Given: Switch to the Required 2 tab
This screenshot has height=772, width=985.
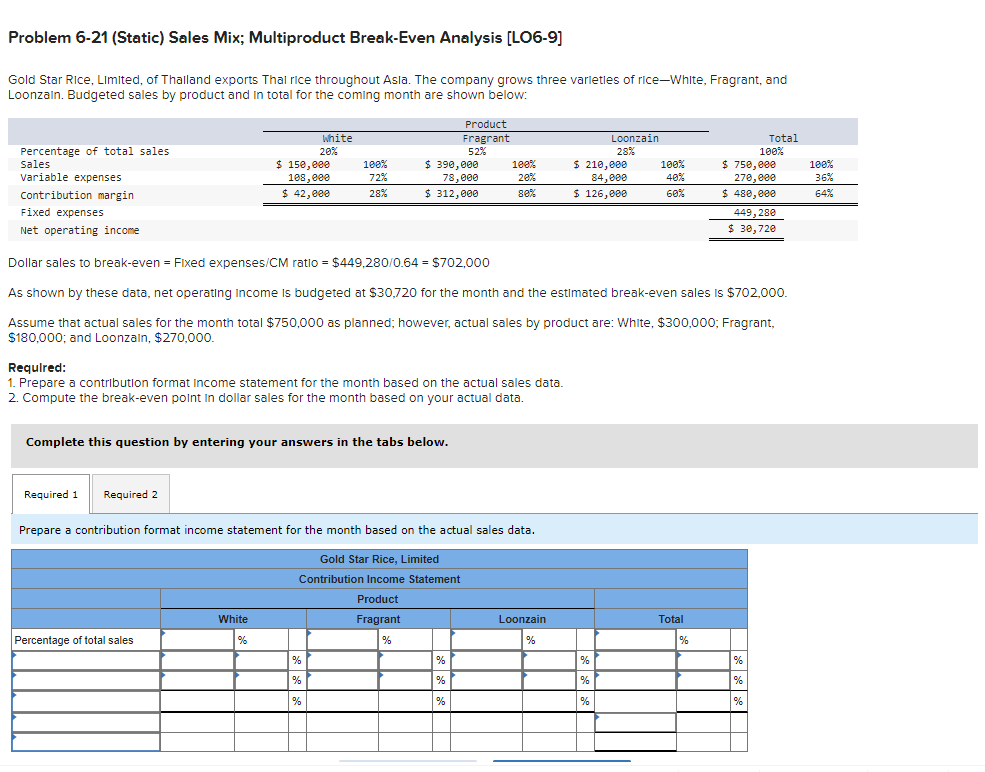Looking at the screenshot, I should click(x=130, y=493).
